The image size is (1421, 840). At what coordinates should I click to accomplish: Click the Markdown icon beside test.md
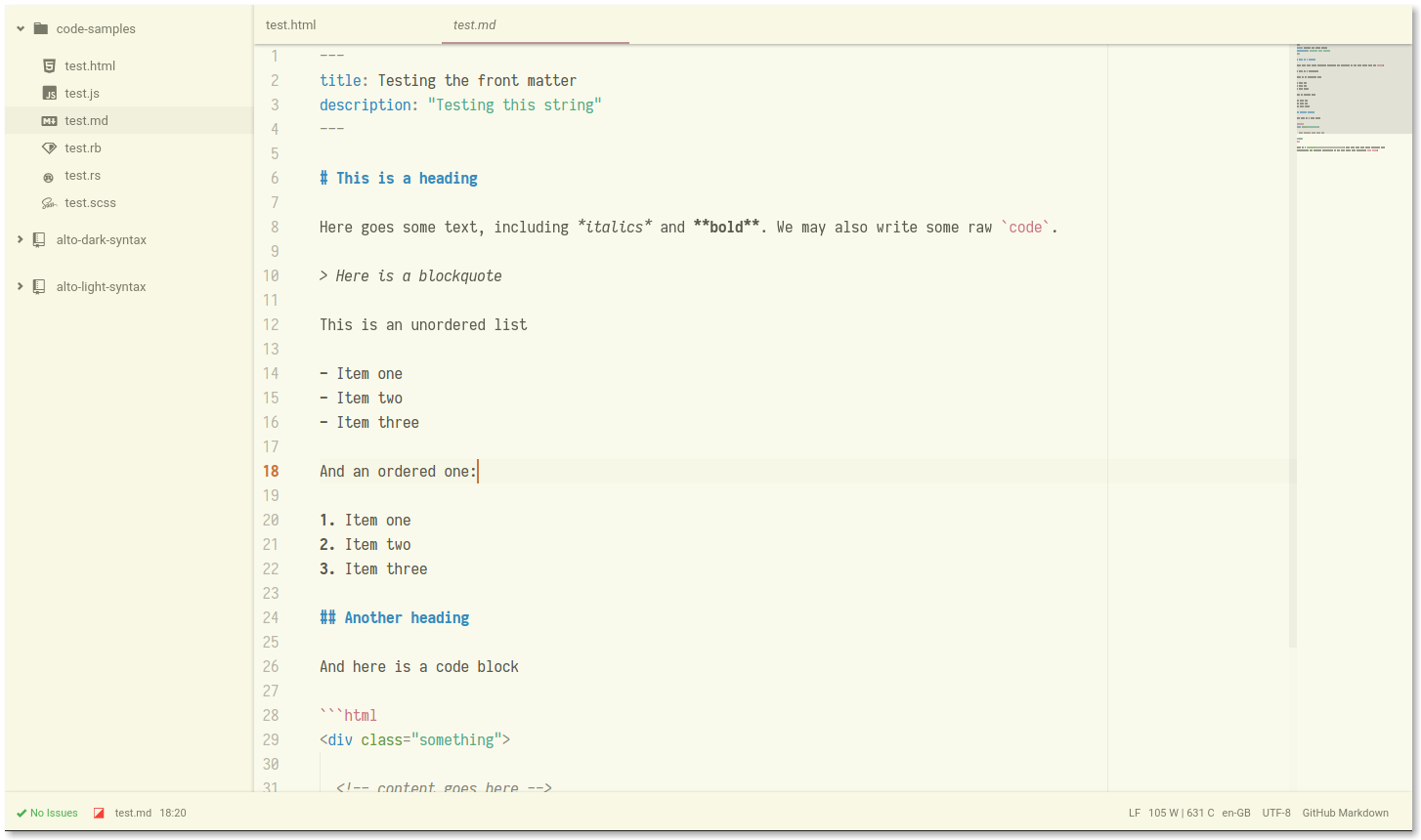tap(49, 120)
